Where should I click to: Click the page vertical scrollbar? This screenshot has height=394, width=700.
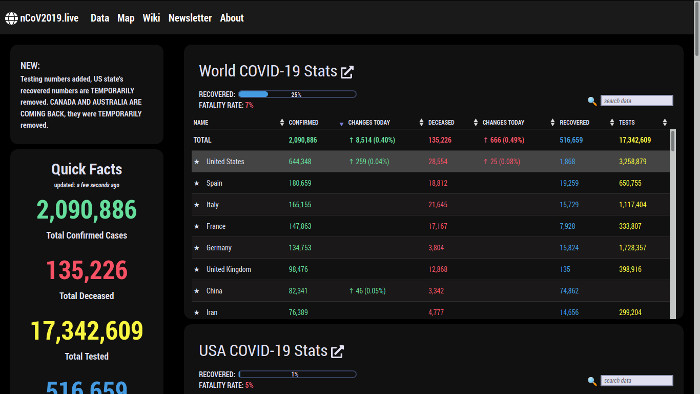point(697,197)
